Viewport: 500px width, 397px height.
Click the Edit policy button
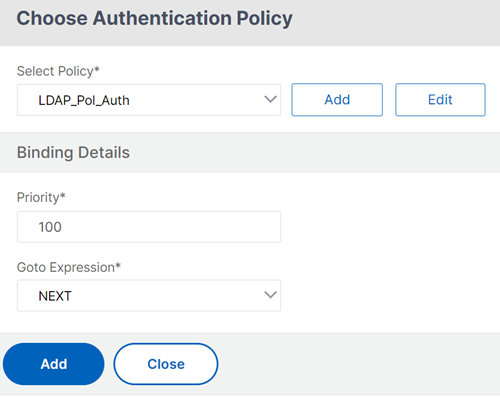pyautogui.click(x=440, y=100)
